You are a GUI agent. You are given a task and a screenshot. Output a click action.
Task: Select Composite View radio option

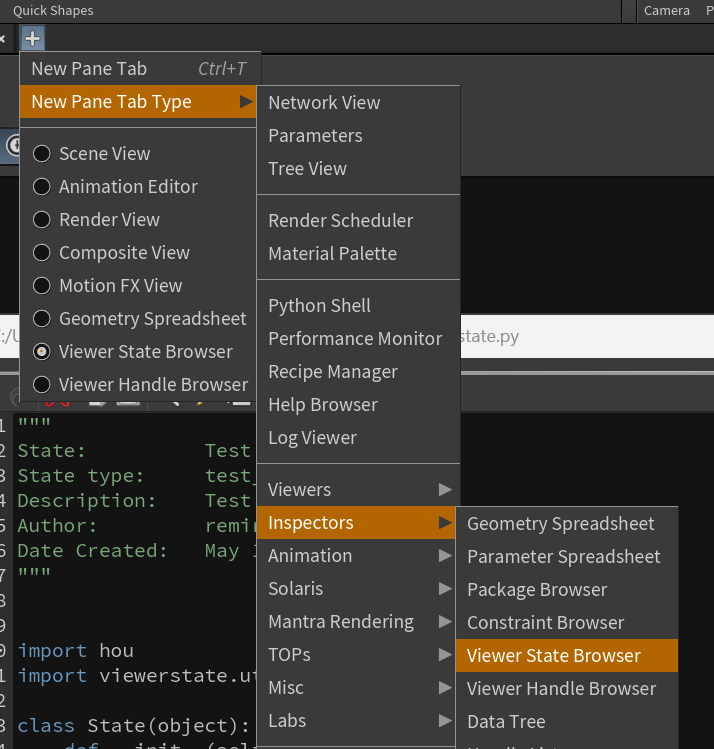click(139, 253)
